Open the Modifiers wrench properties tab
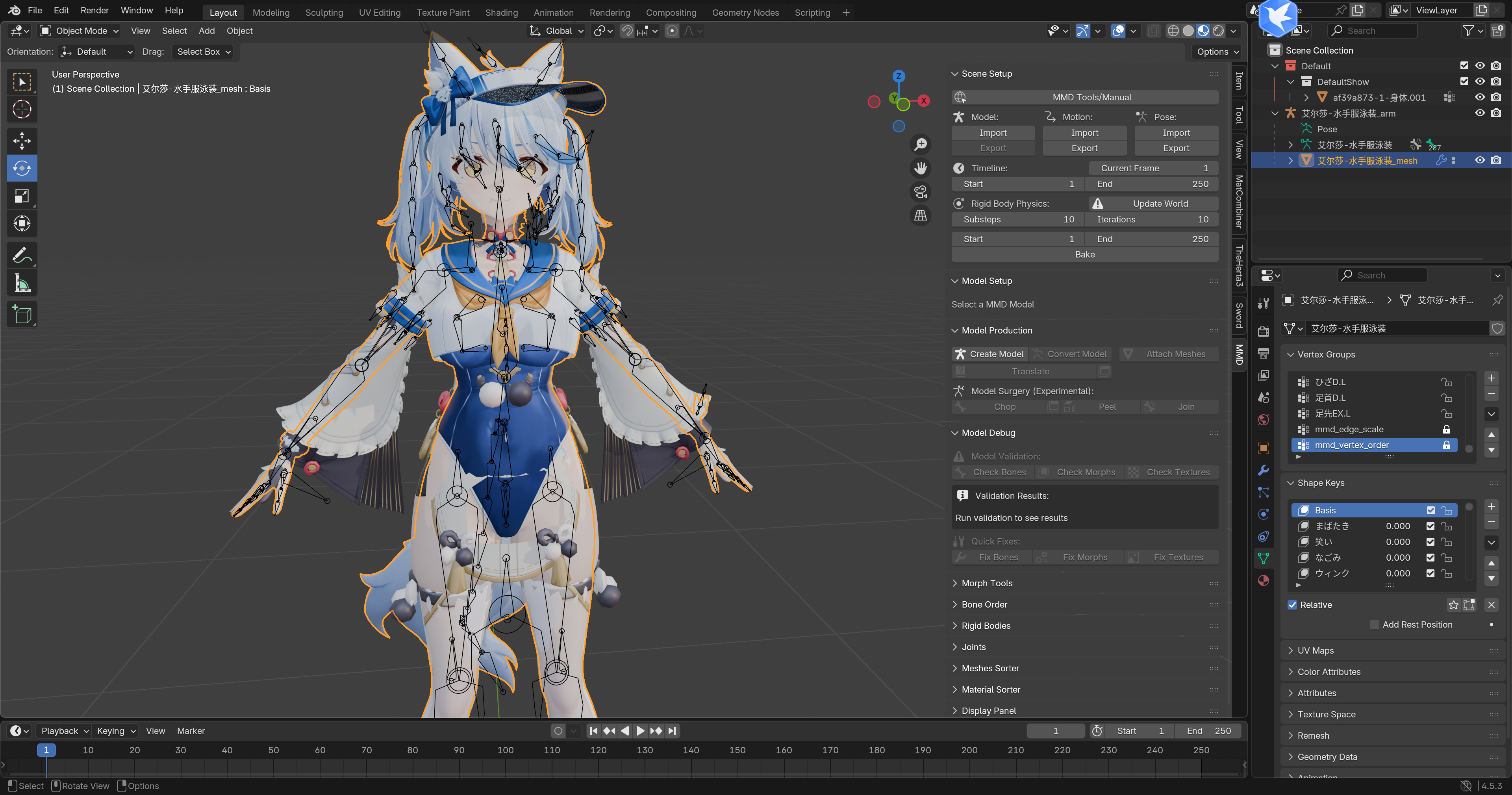This screenshot has width=1512, height=795. (1264, 470)
